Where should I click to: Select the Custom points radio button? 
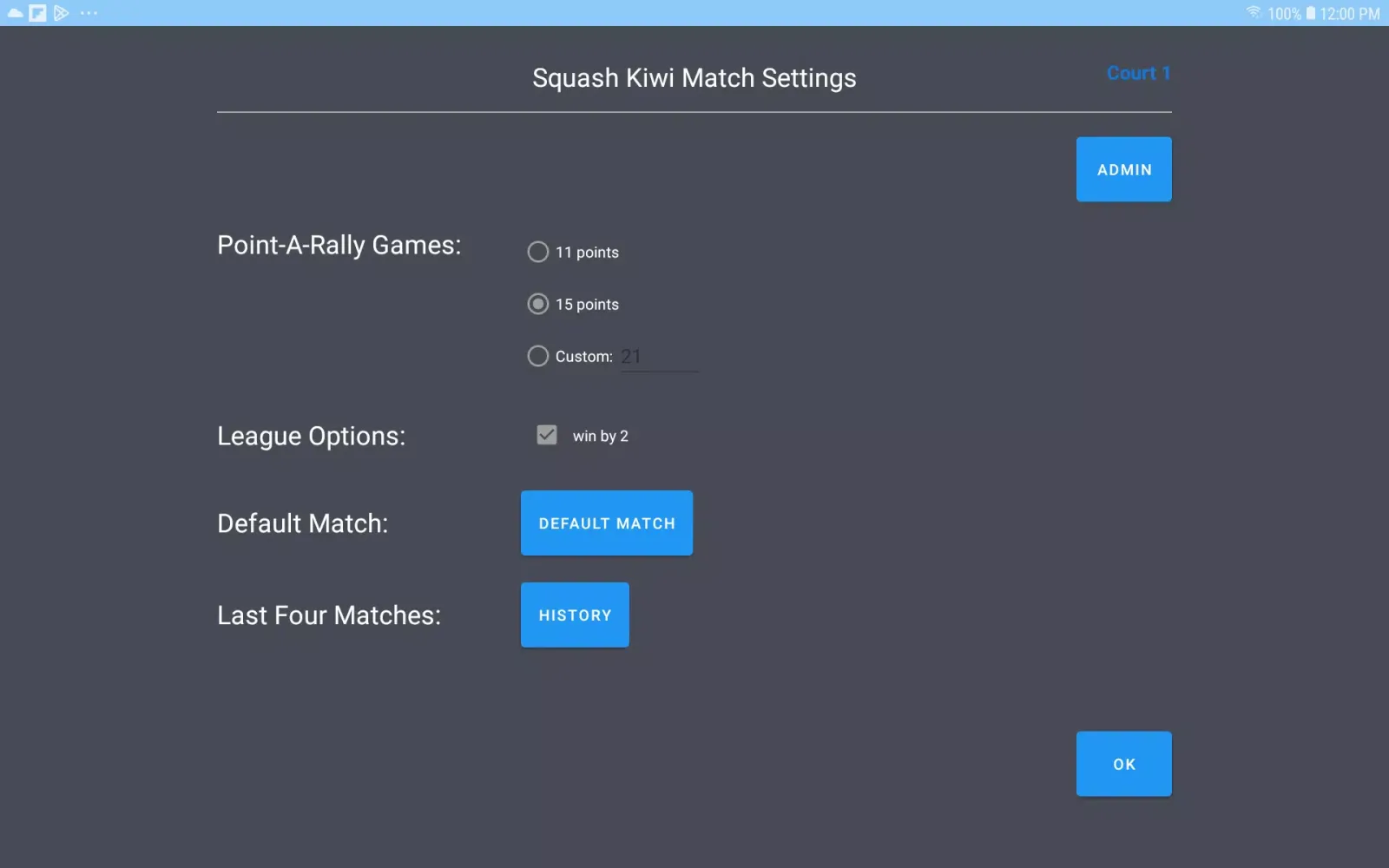click(x=538, y=356)
